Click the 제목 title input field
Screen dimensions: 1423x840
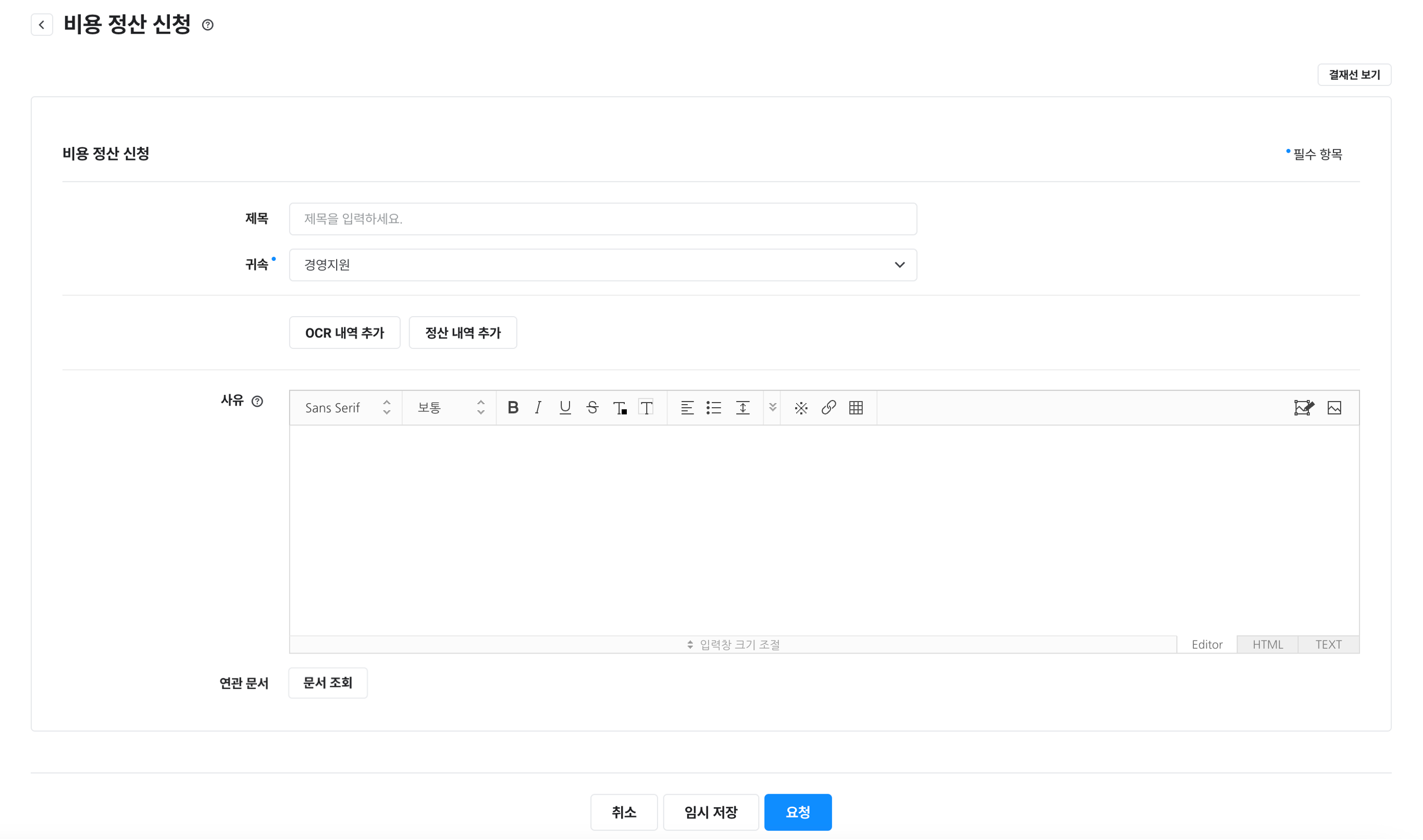click(603, 219)
